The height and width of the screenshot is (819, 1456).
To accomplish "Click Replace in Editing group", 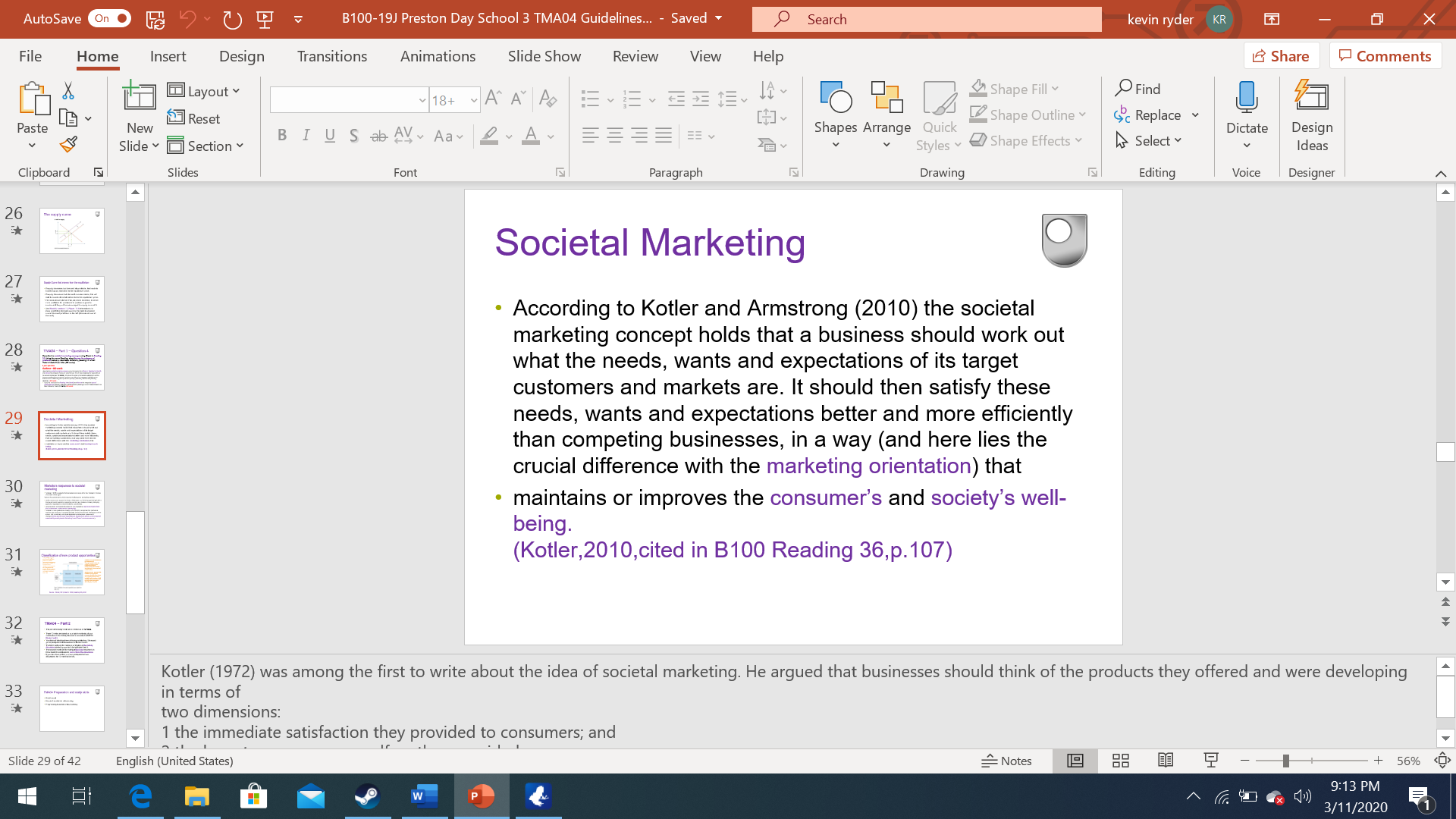I will point(1148,115).
